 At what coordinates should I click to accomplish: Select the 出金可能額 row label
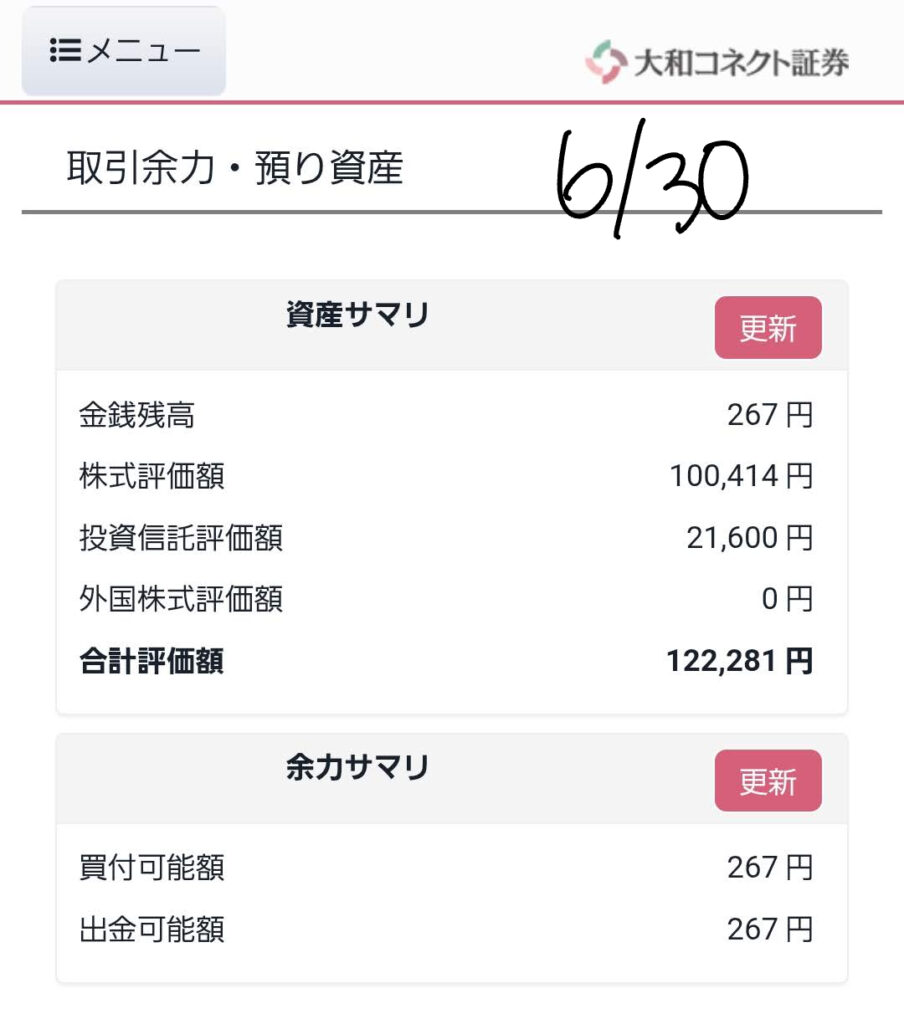(152, 929)
